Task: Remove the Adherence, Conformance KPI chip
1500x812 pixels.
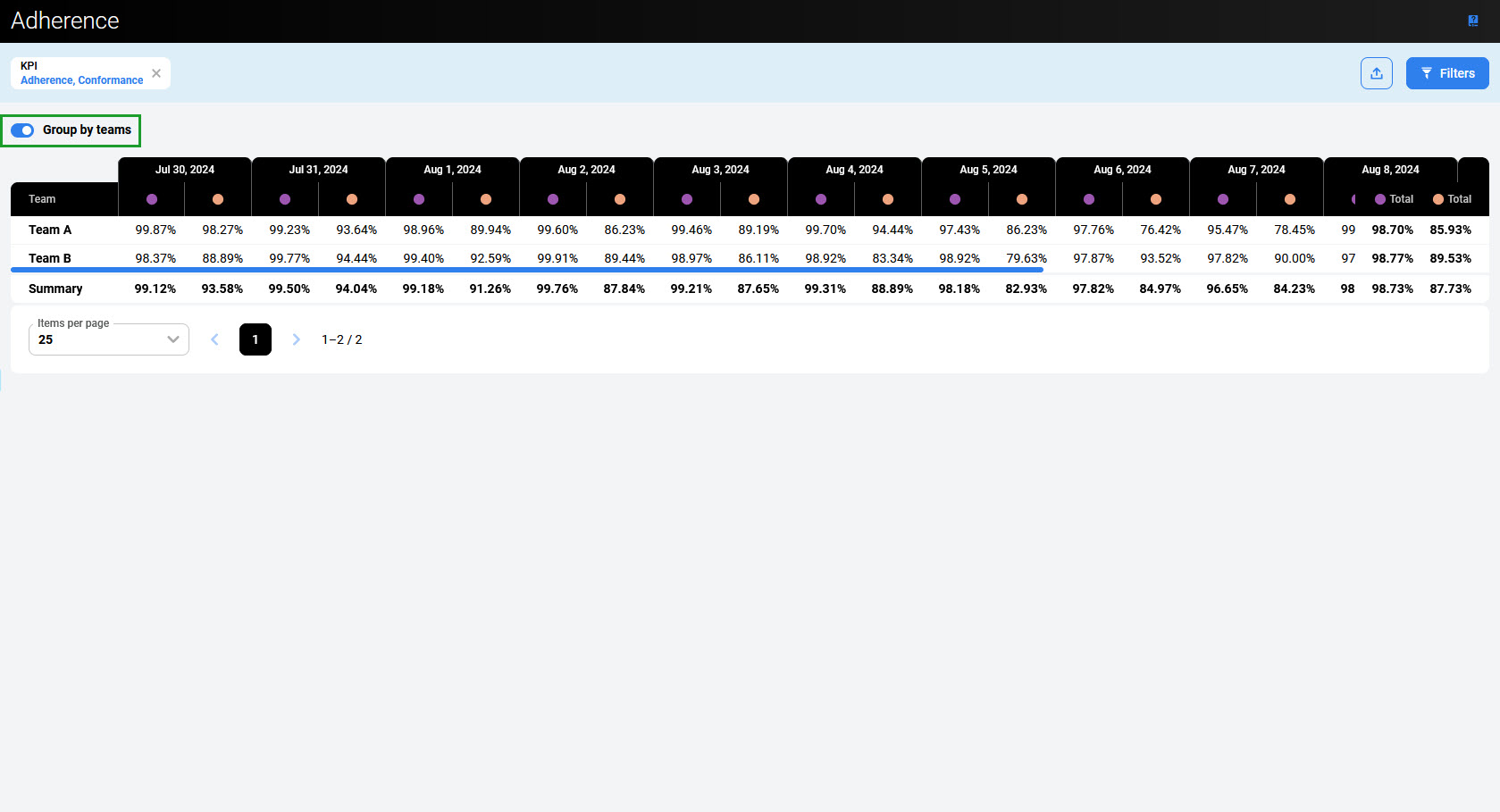Action: pos(156,73)
